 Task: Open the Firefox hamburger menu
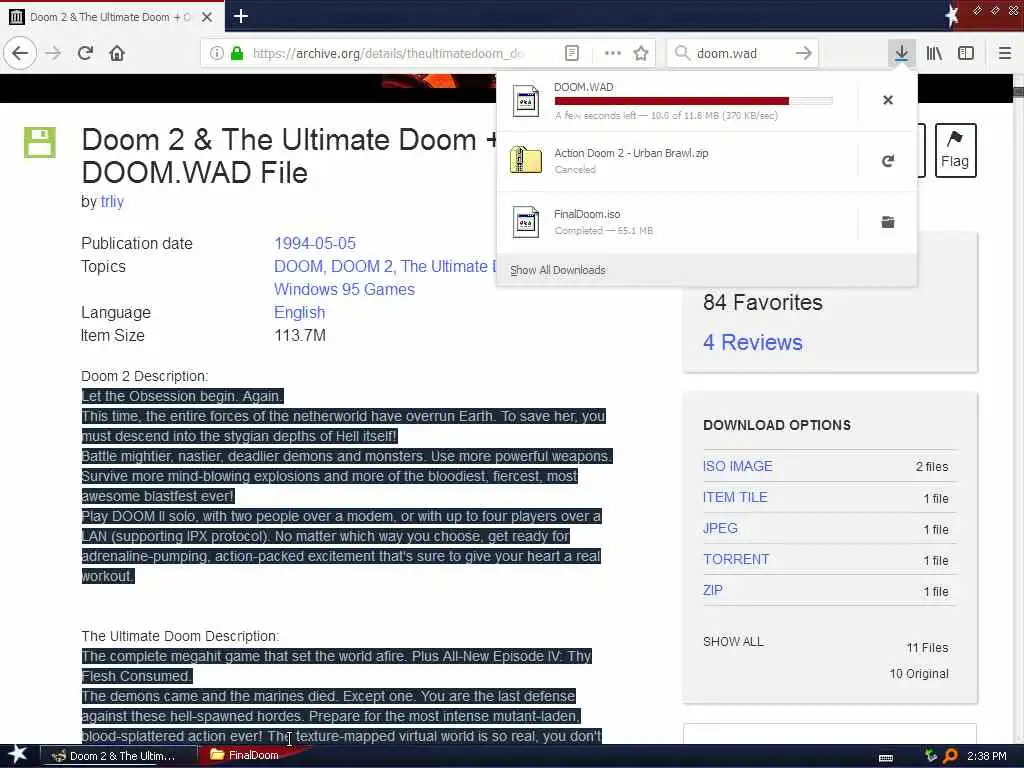click(1005, 53)
